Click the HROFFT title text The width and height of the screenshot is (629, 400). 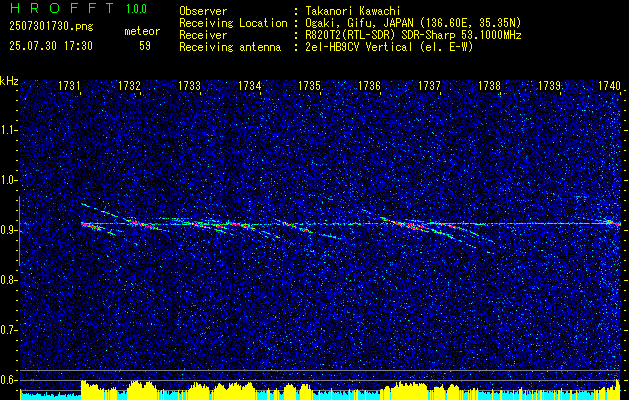point(62,8)
